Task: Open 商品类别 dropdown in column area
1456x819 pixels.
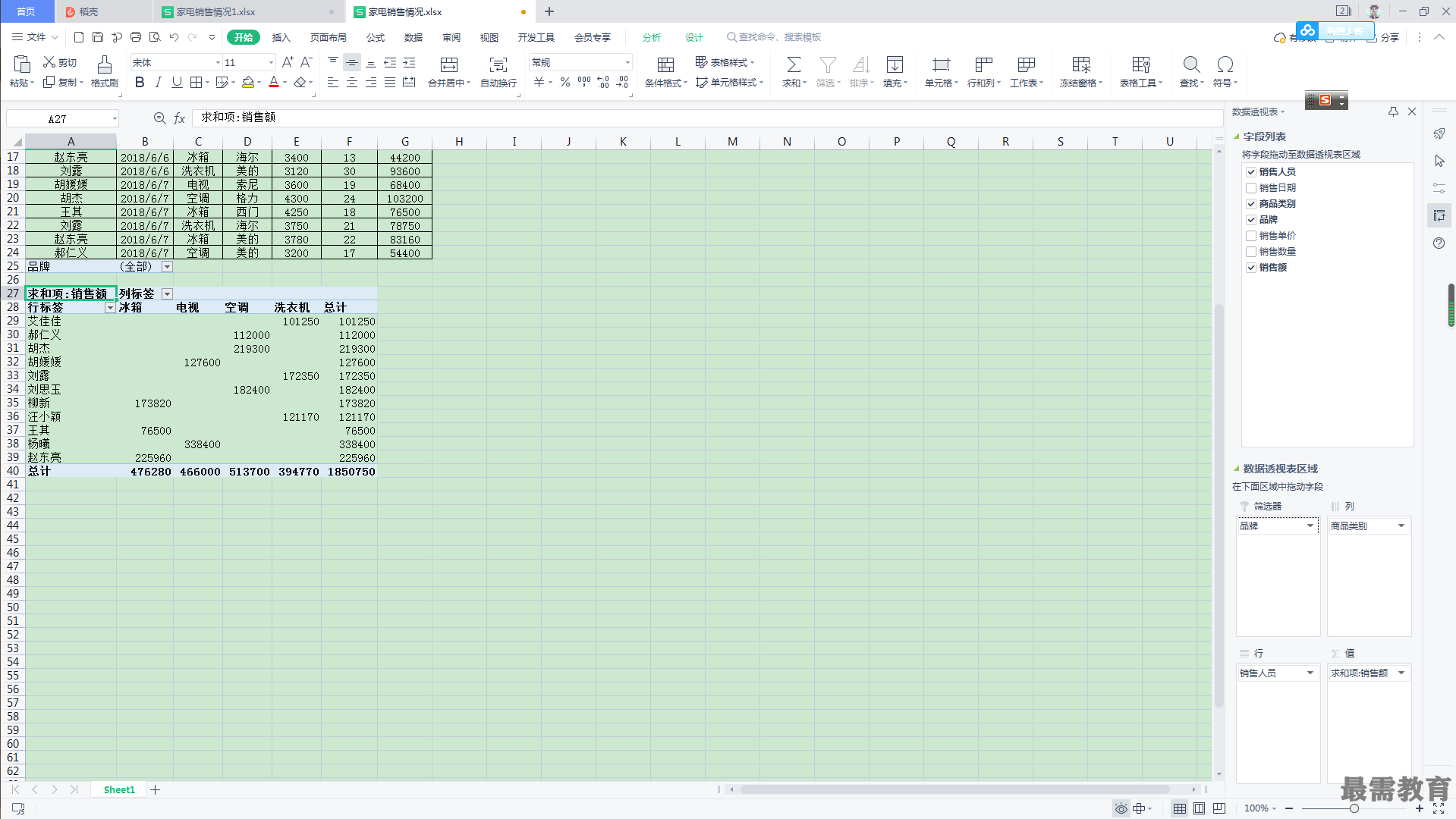Action: 1401,526
